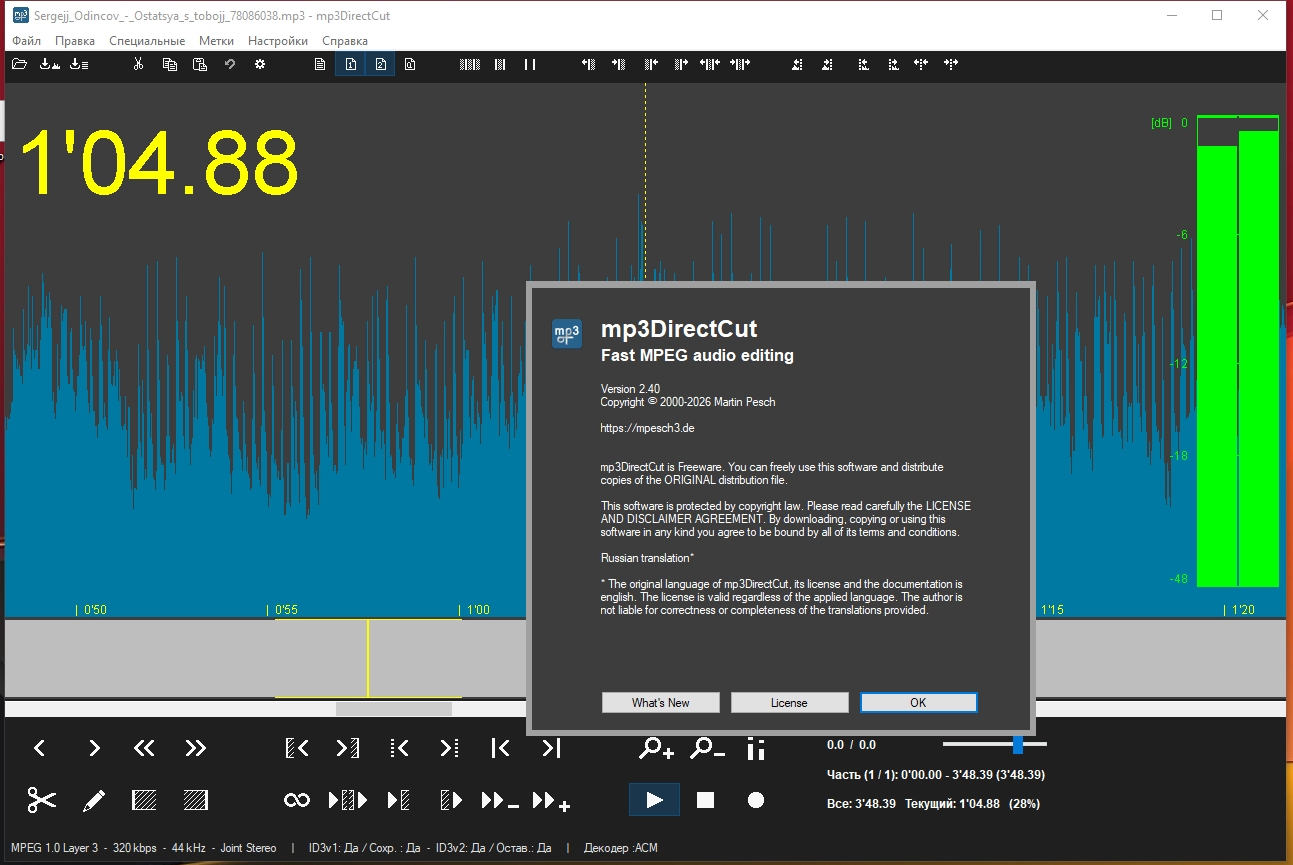Screen dimensions: 1293x865
Task: Open settings with the gear icon
Action: point(260,65)
